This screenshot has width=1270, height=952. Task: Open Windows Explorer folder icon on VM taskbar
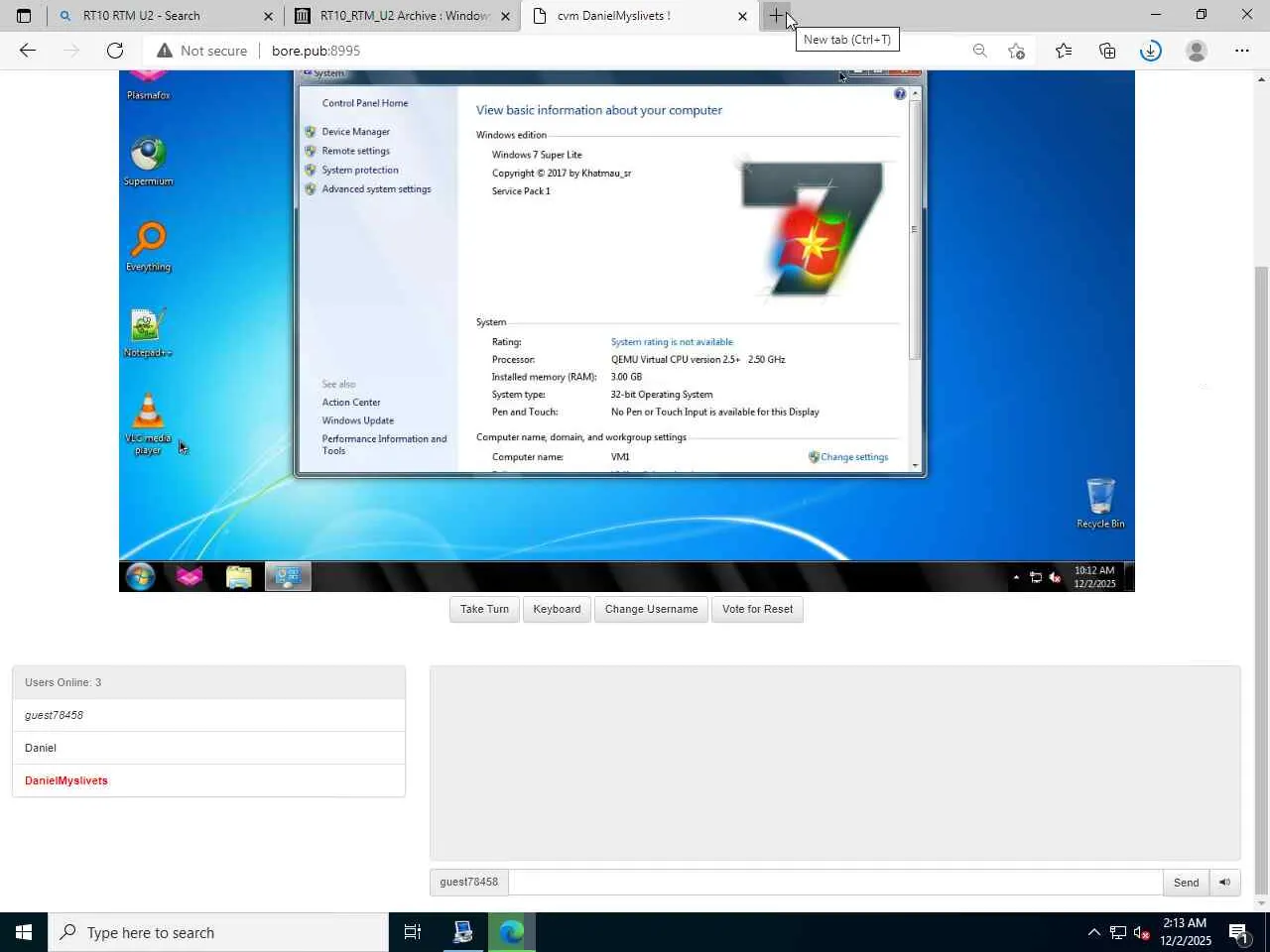tap(238, 576)
